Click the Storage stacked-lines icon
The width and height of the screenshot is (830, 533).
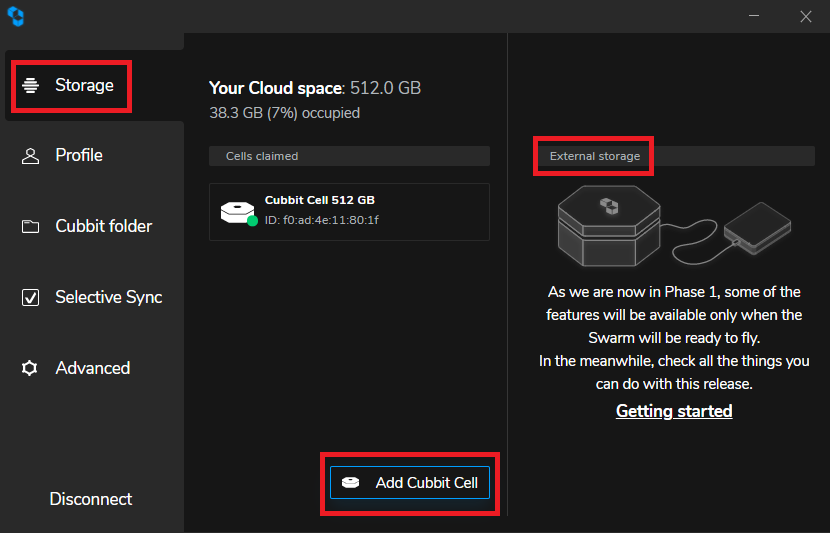click(x=31, y=85)
